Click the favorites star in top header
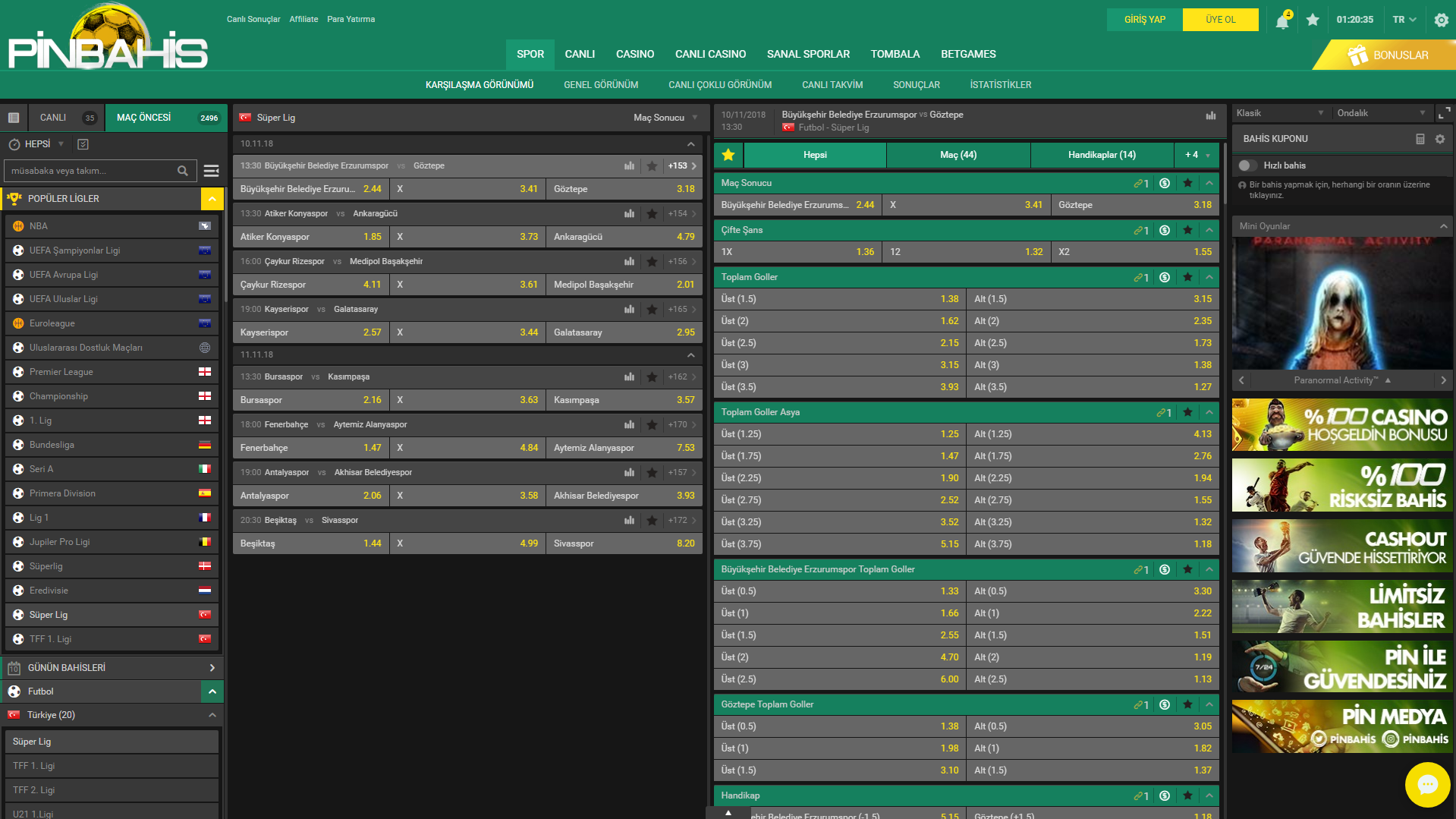The image size is (1456, 819). 1313,20
